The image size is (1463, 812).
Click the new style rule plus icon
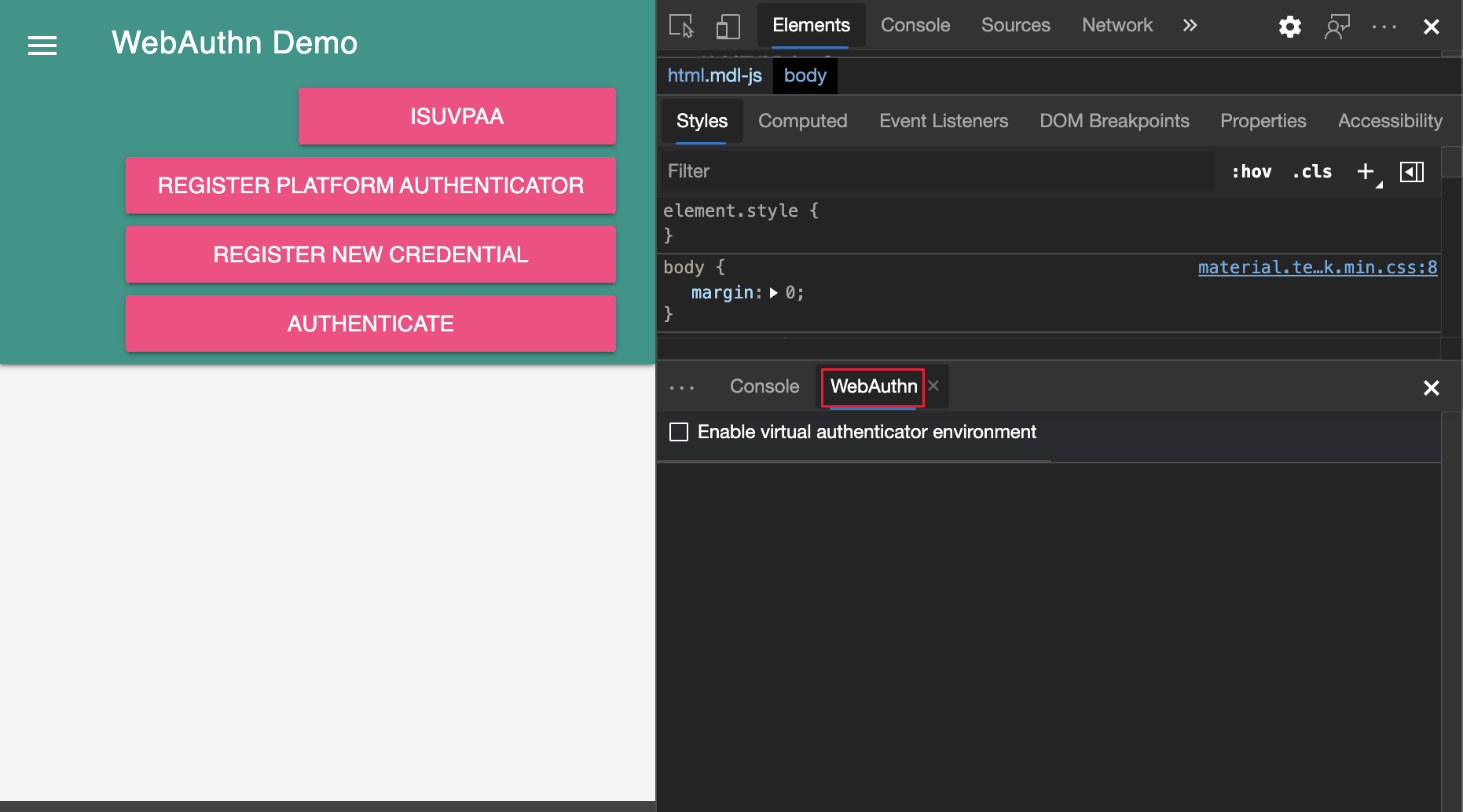pos(1365,171)
